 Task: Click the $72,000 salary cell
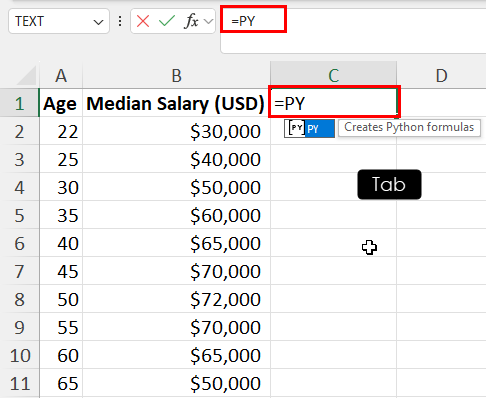coord(176,299)
